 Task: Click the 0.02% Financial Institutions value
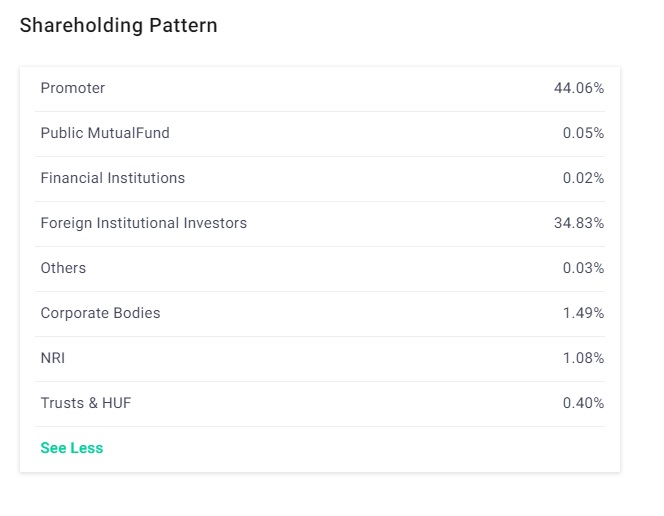pos(583,178)
